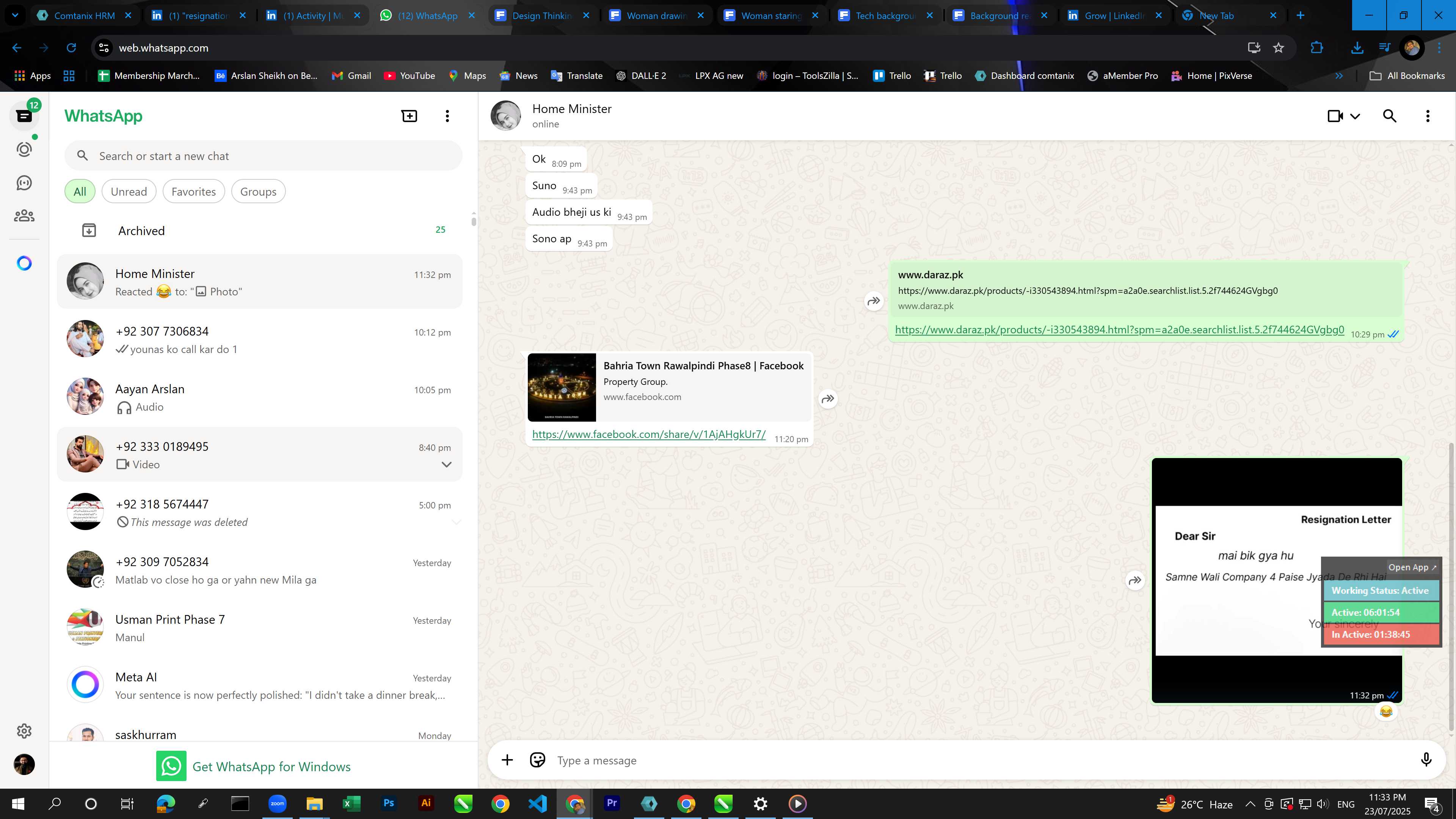Open profile avatar in WhatsApp sidebar
Screen dimensions: 1456x819
point(24,764)
